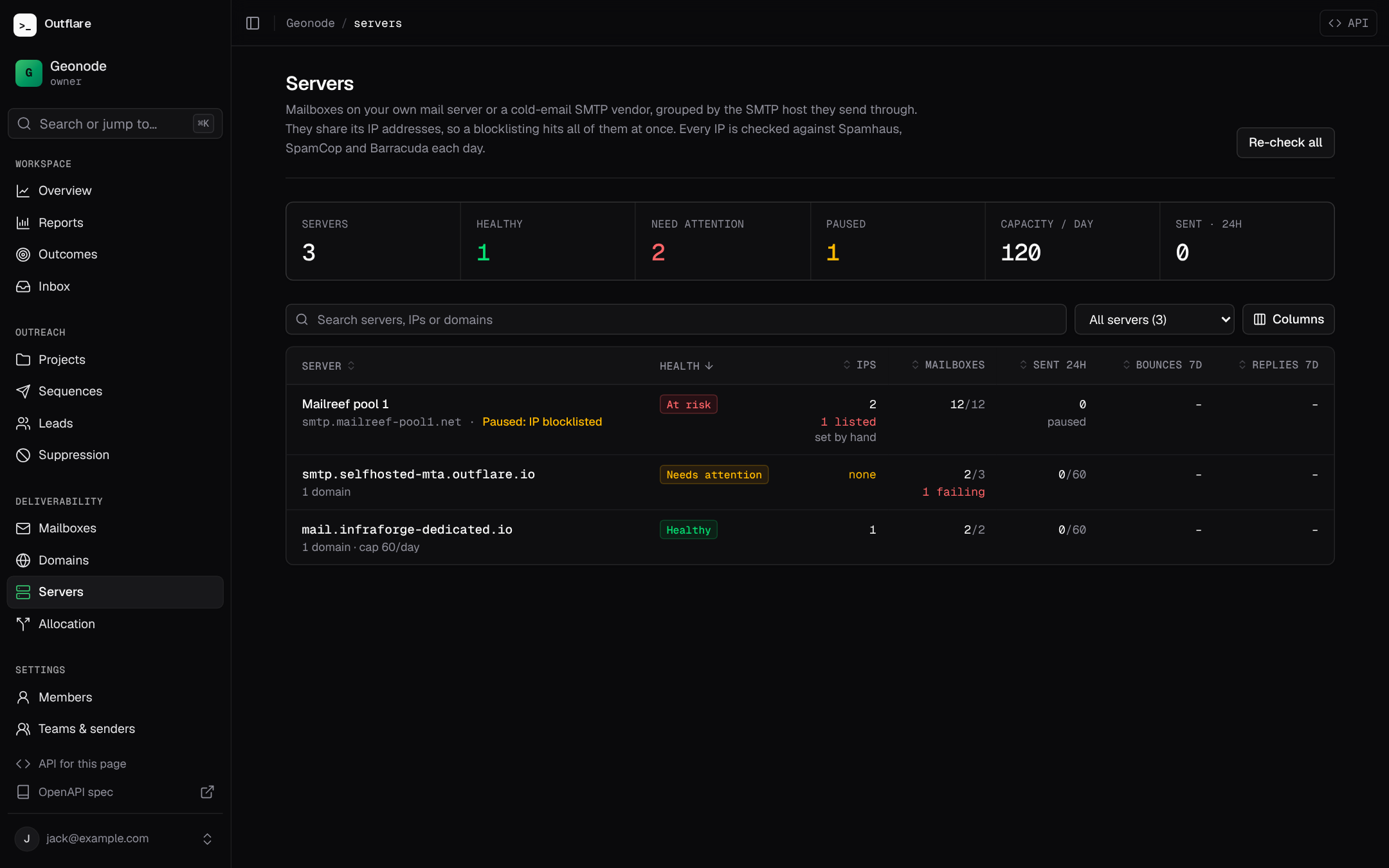1389x868 pixels.
Task: Click the Healthy status badge
Action: click(x=688, y=530)
